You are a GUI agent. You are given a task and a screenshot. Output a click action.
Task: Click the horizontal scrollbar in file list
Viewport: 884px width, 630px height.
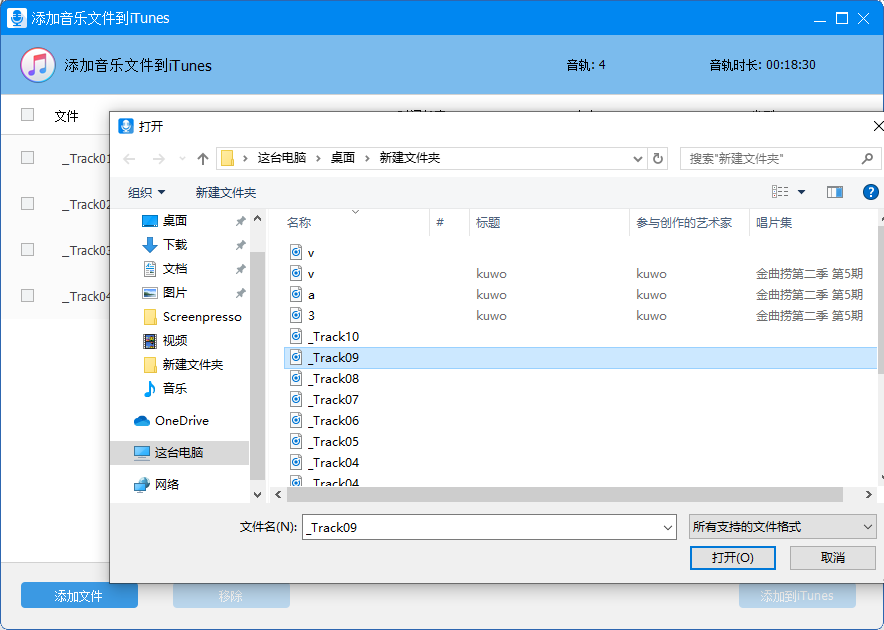[564, 495]
